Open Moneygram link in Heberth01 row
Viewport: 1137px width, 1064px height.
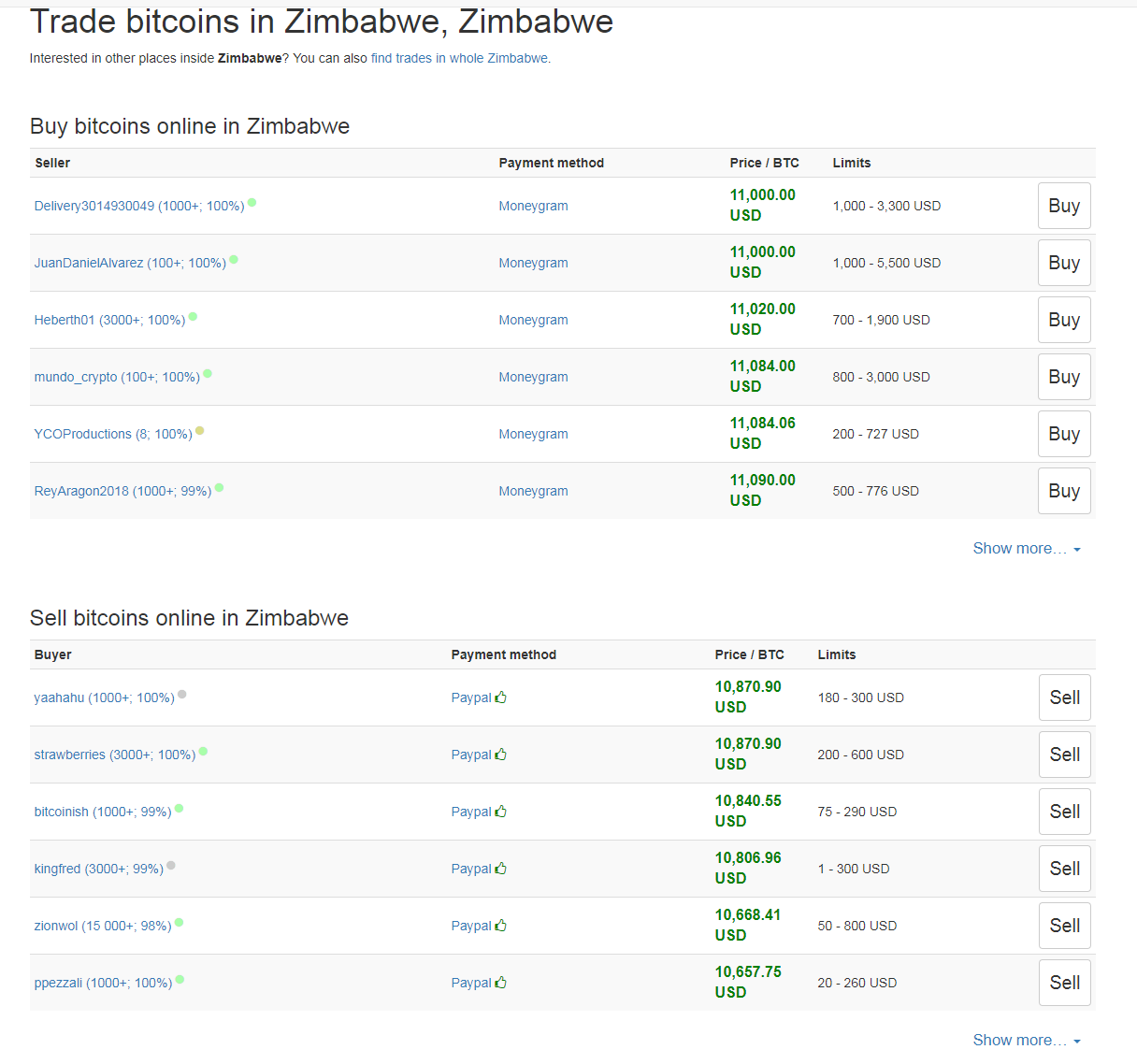click(533, 320)
